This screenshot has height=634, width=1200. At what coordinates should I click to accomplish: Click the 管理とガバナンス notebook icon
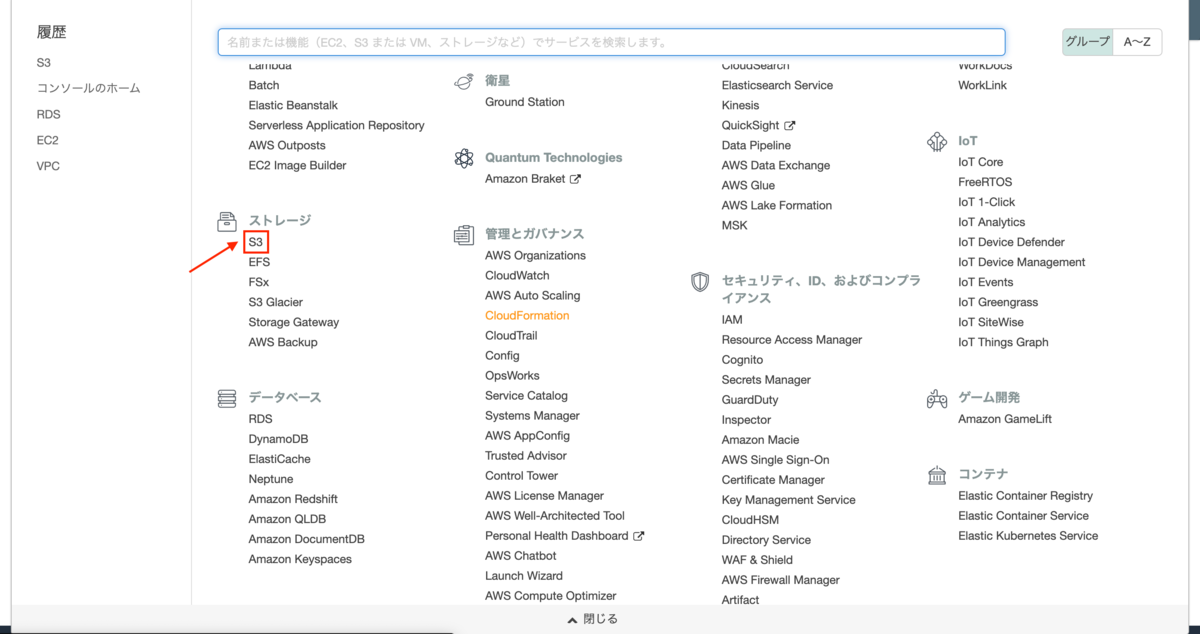pos(463,234)
